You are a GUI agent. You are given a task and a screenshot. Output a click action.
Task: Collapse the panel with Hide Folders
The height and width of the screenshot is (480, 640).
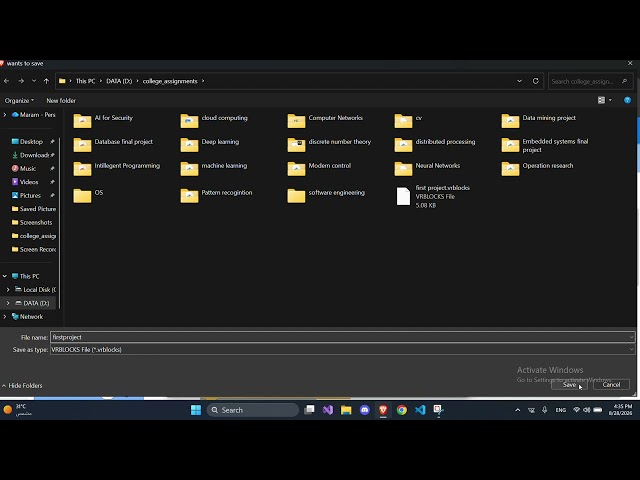click(22, 385)
